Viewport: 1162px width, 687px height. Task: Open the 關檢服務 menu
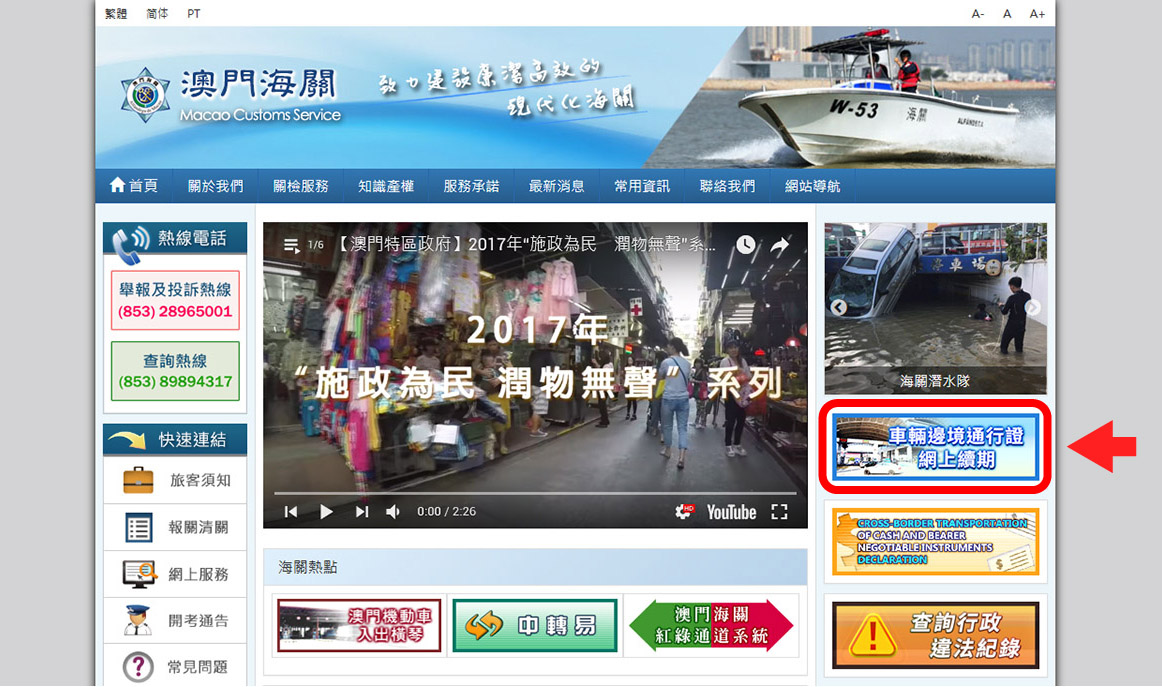pyautogui.click(x=301, y=186)
